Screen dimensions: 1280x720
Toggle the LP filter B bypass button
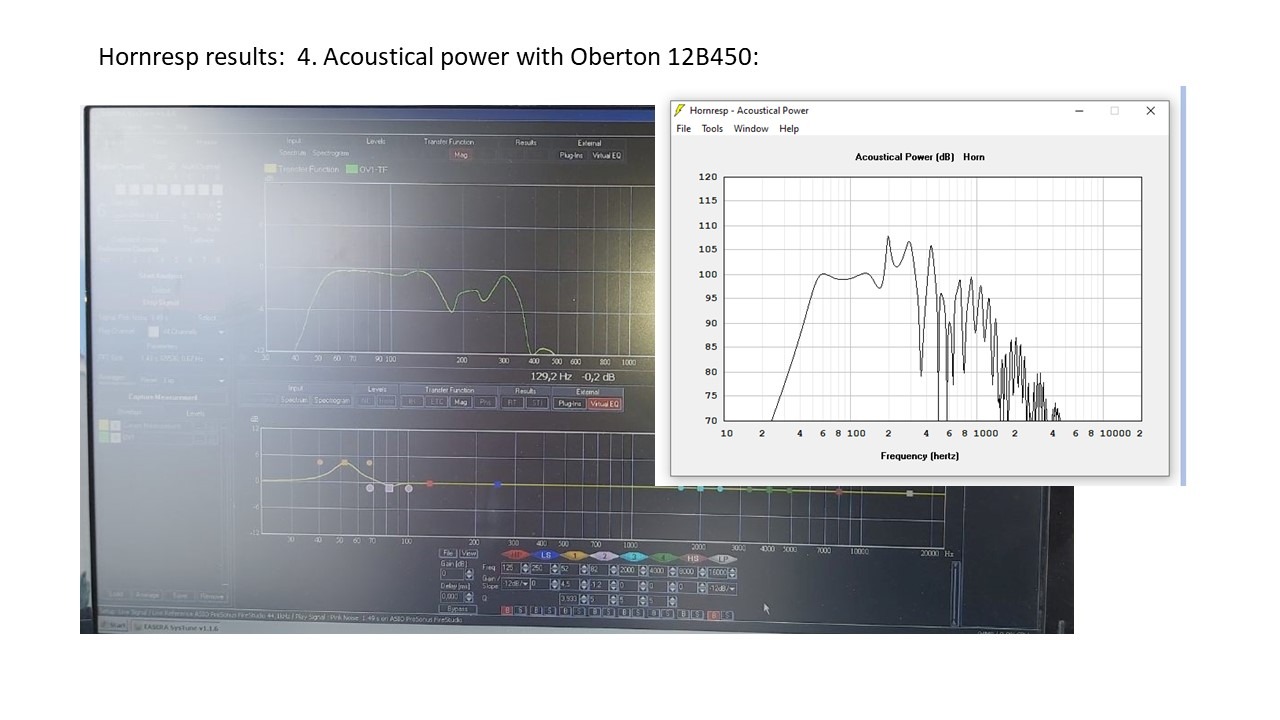coord(714,614)
